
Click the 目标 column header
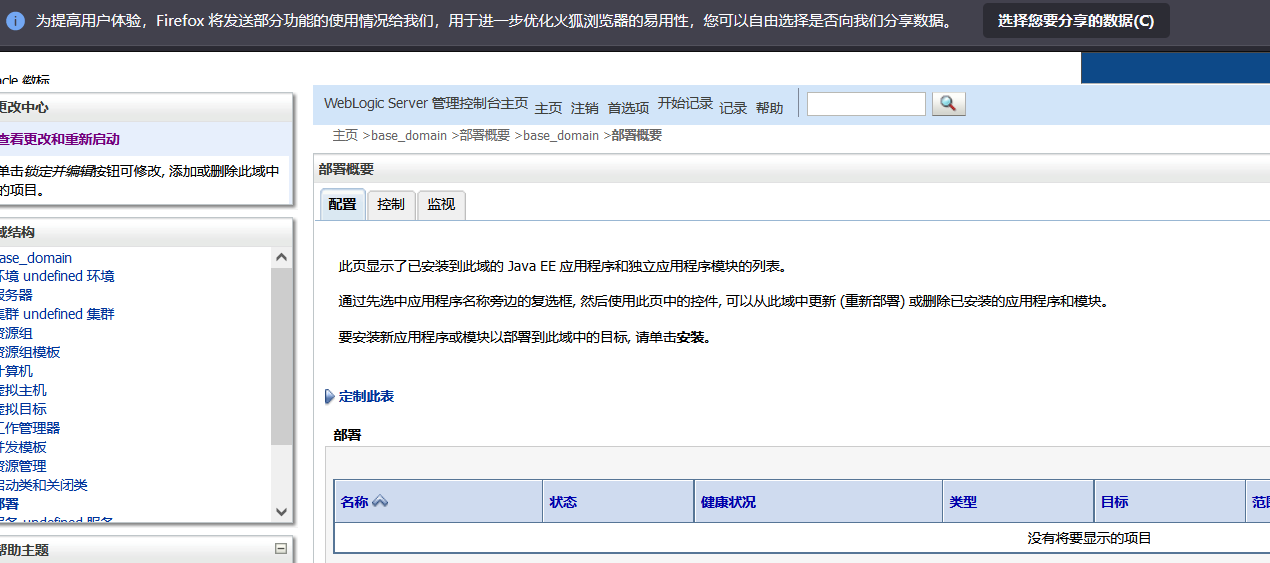(x=1114, y=502)
